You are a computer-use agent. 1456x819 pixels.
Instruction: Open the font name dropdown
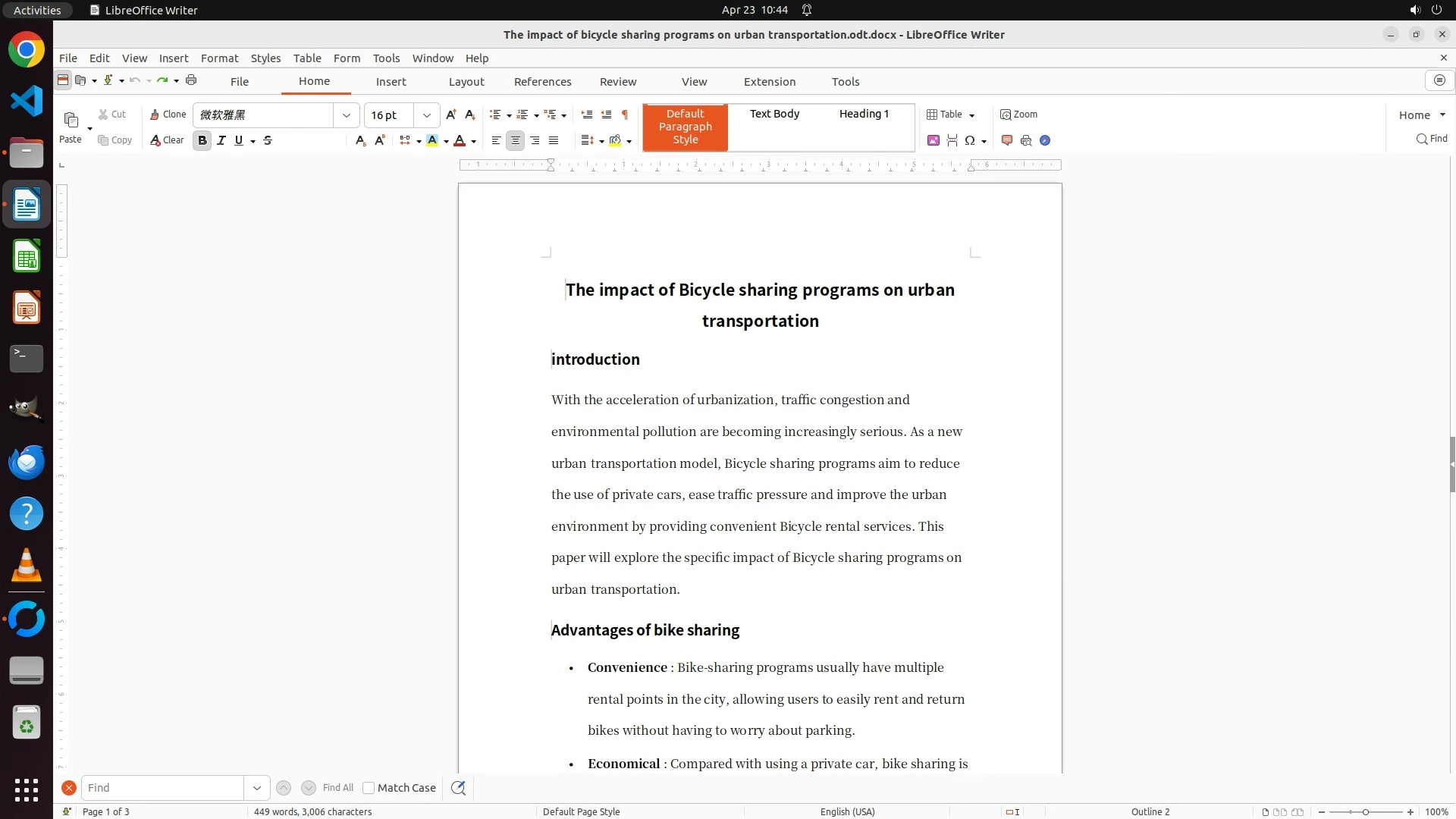pos(346,115)
